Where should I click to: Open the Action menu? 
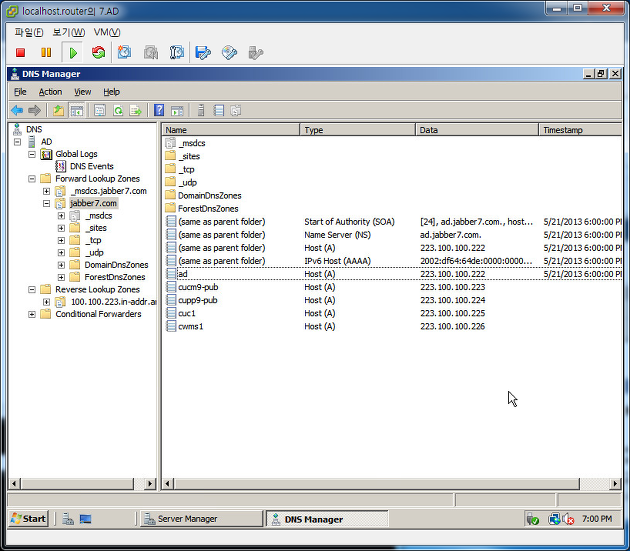50,92
